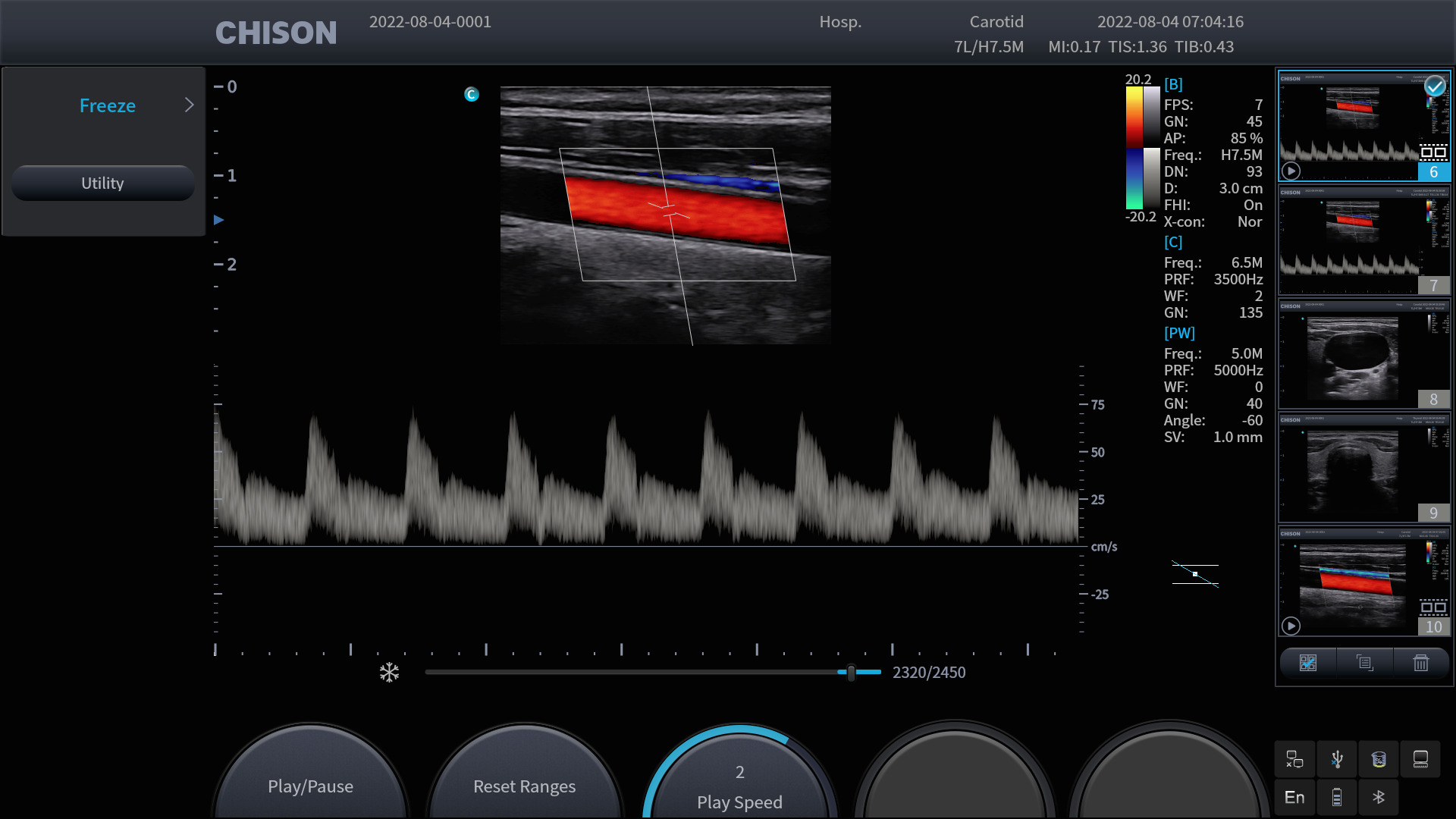Image resolution: width=1456 pixels, height=819 pixels.
Task: Select clip thumbnail number 10
Action: [x=1364, y=581]
